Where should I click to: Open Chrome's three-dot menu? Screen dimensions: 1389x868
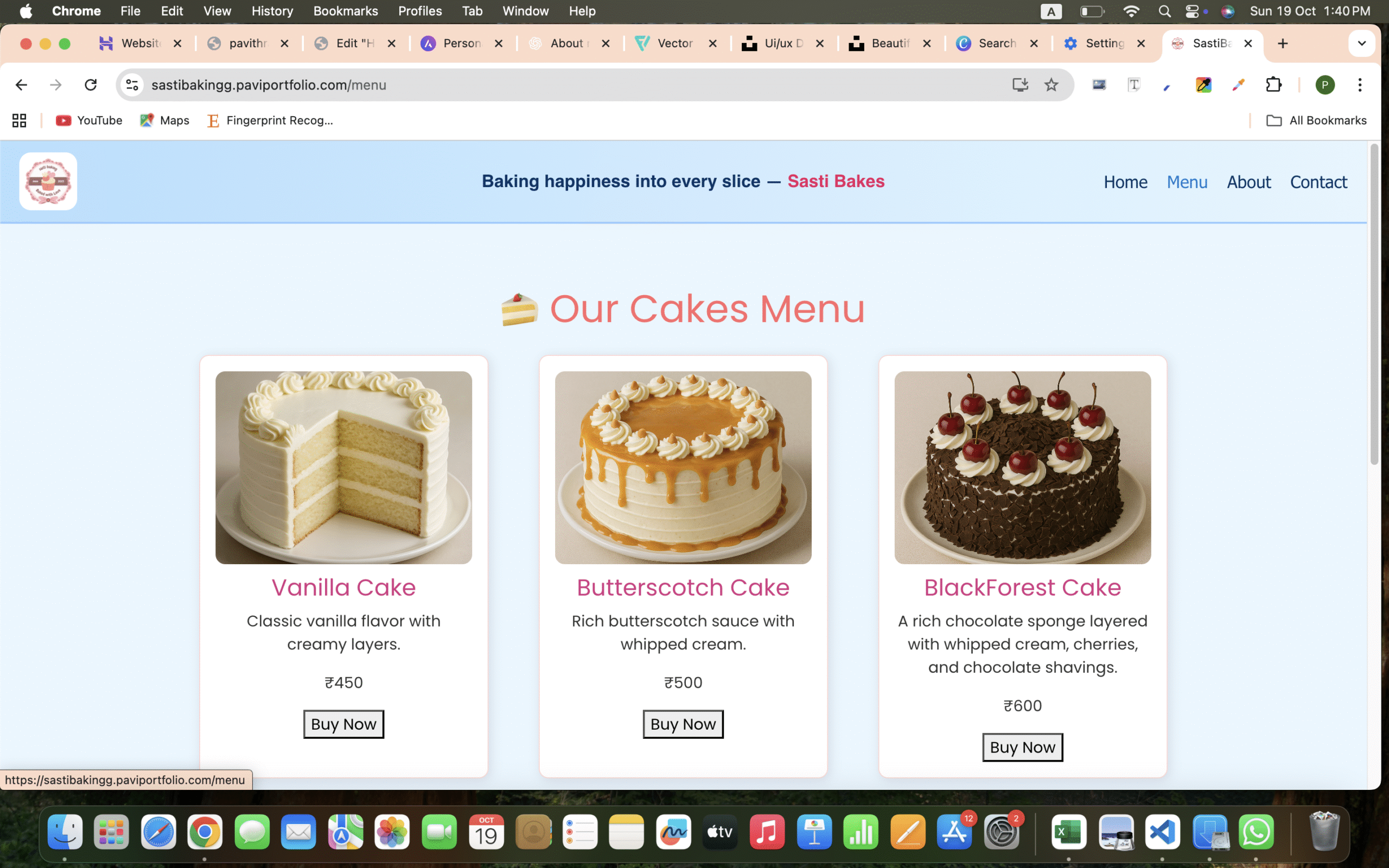click(x=1360, y=85)
